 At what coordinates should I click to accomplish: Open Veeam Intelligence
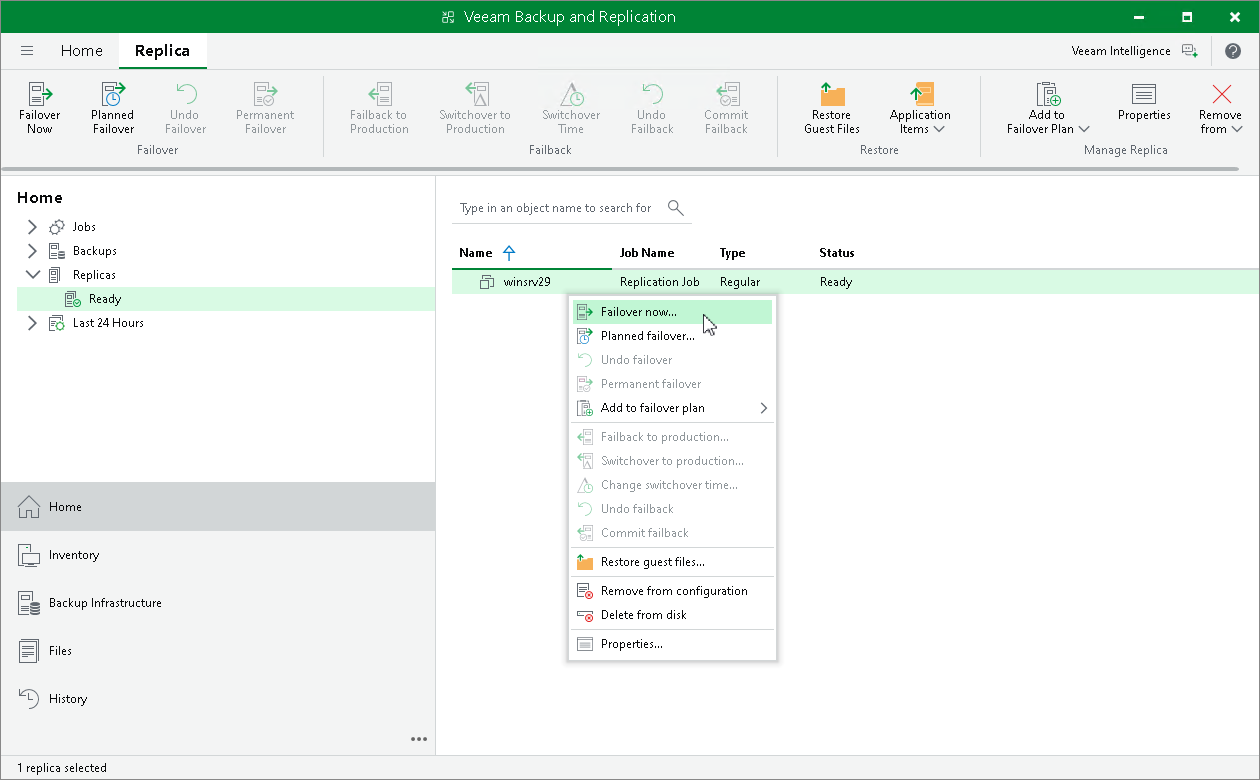1134,51
